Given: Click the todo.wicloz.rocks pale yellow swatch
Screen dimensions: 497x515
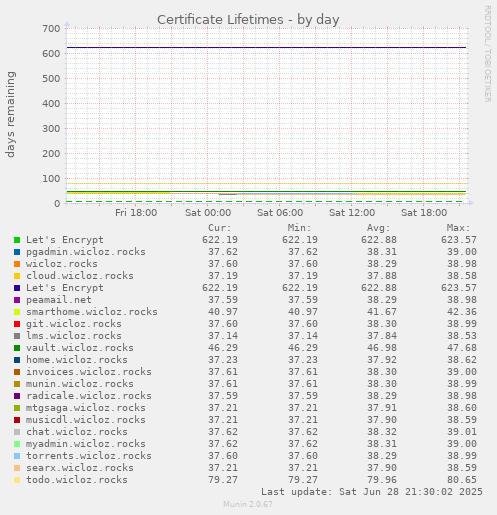Looking at the screenshot, I should tap(17, 480).
